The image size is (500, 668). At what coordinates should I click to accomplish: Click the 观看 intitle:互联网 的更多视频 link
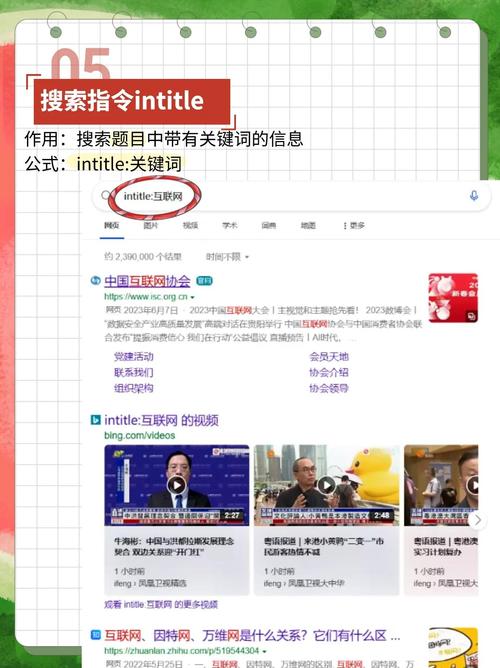tap(161, 605)
